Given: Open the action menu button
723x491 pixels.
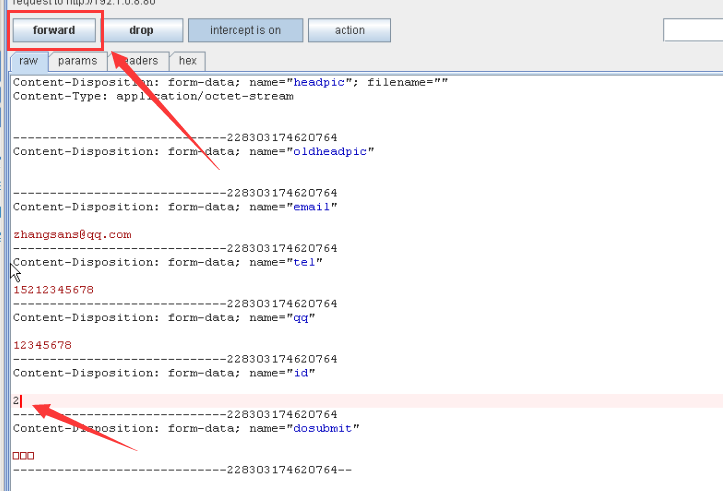Looking at the screenshot, I should (x=350, y=30).
